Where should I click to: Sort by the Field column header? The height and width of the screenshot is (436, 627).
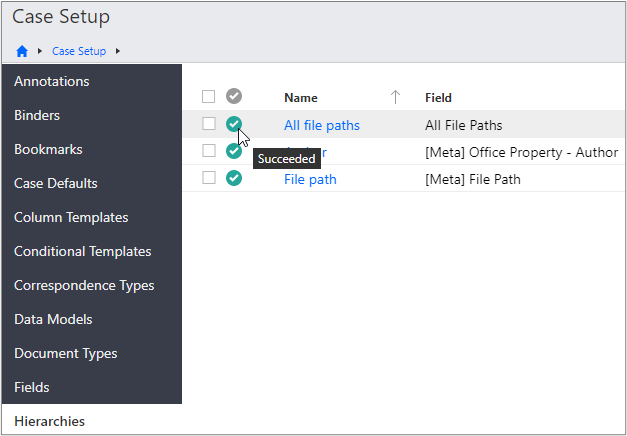(438, 98)
